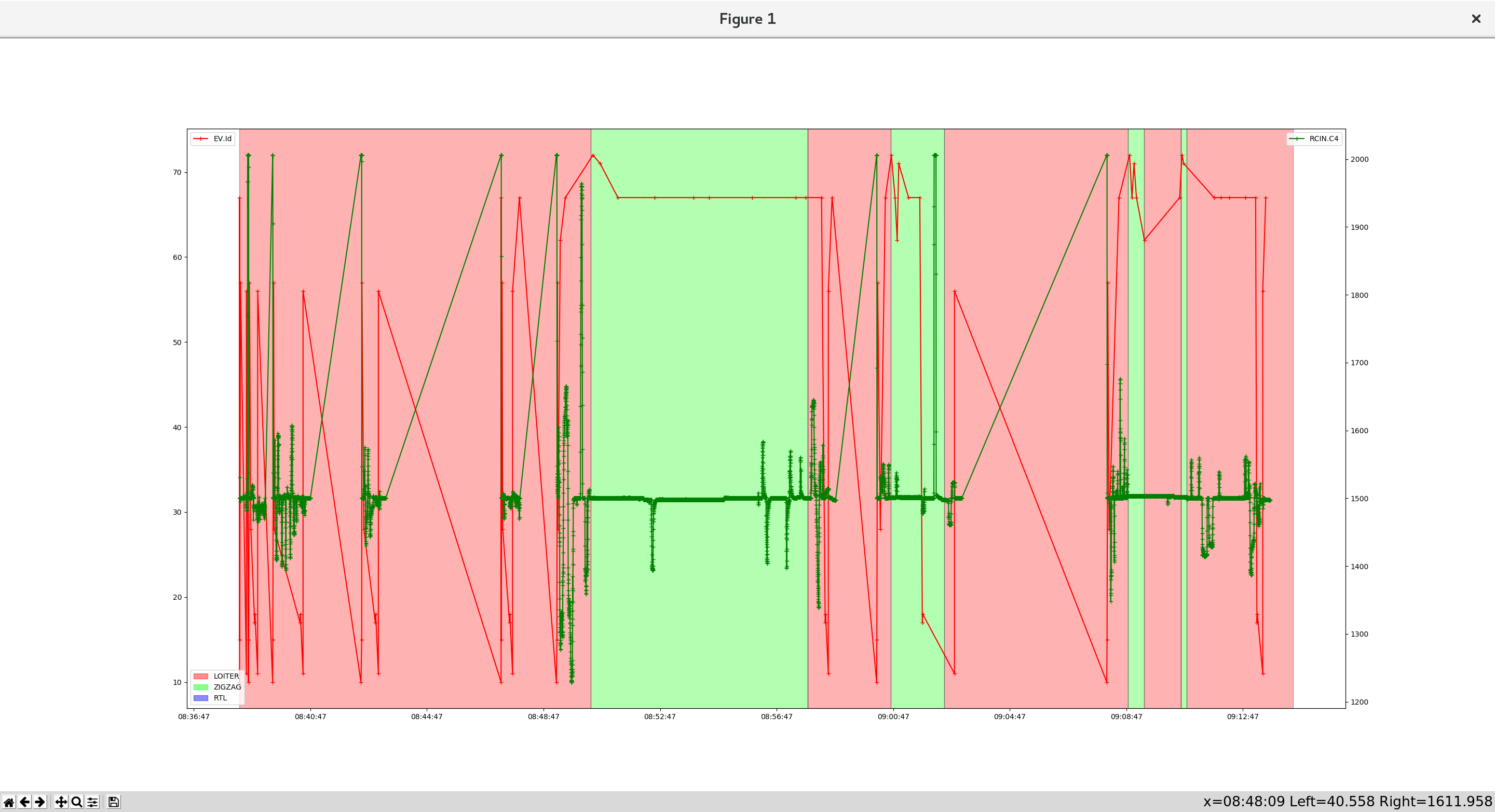Click the left axis value 30
Screen dimensions: 1495x812
177,512
